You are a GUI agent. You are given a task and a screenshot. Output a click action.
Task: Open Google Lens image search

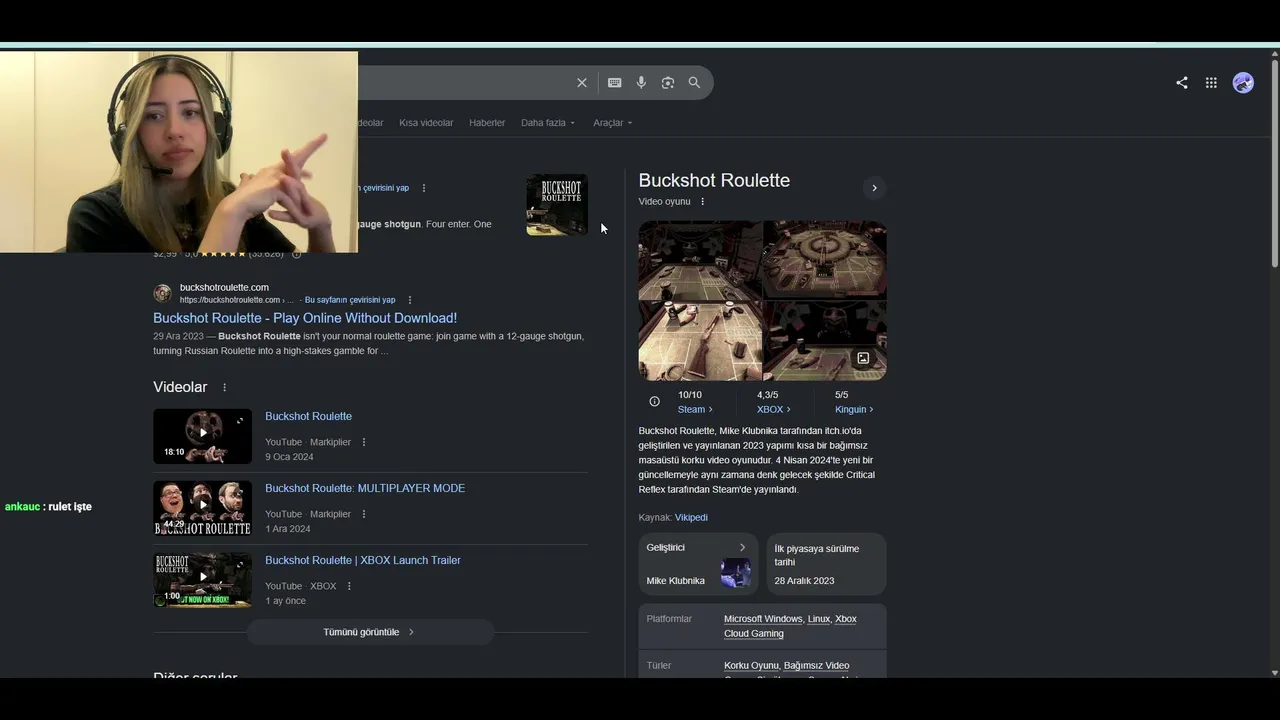[668, 83]
